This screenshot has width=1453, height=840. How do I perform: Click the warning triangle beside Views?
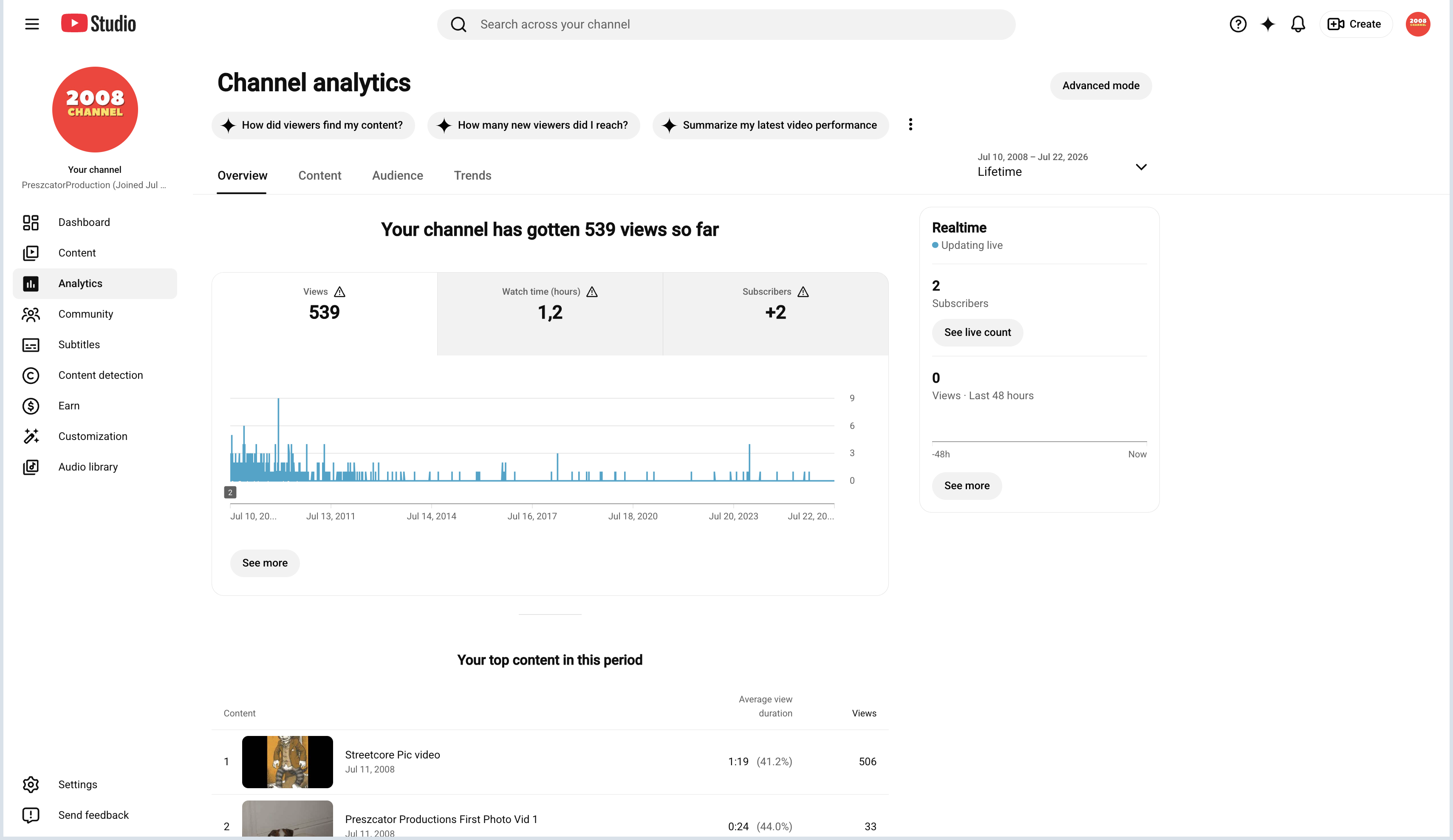(339, 292)
